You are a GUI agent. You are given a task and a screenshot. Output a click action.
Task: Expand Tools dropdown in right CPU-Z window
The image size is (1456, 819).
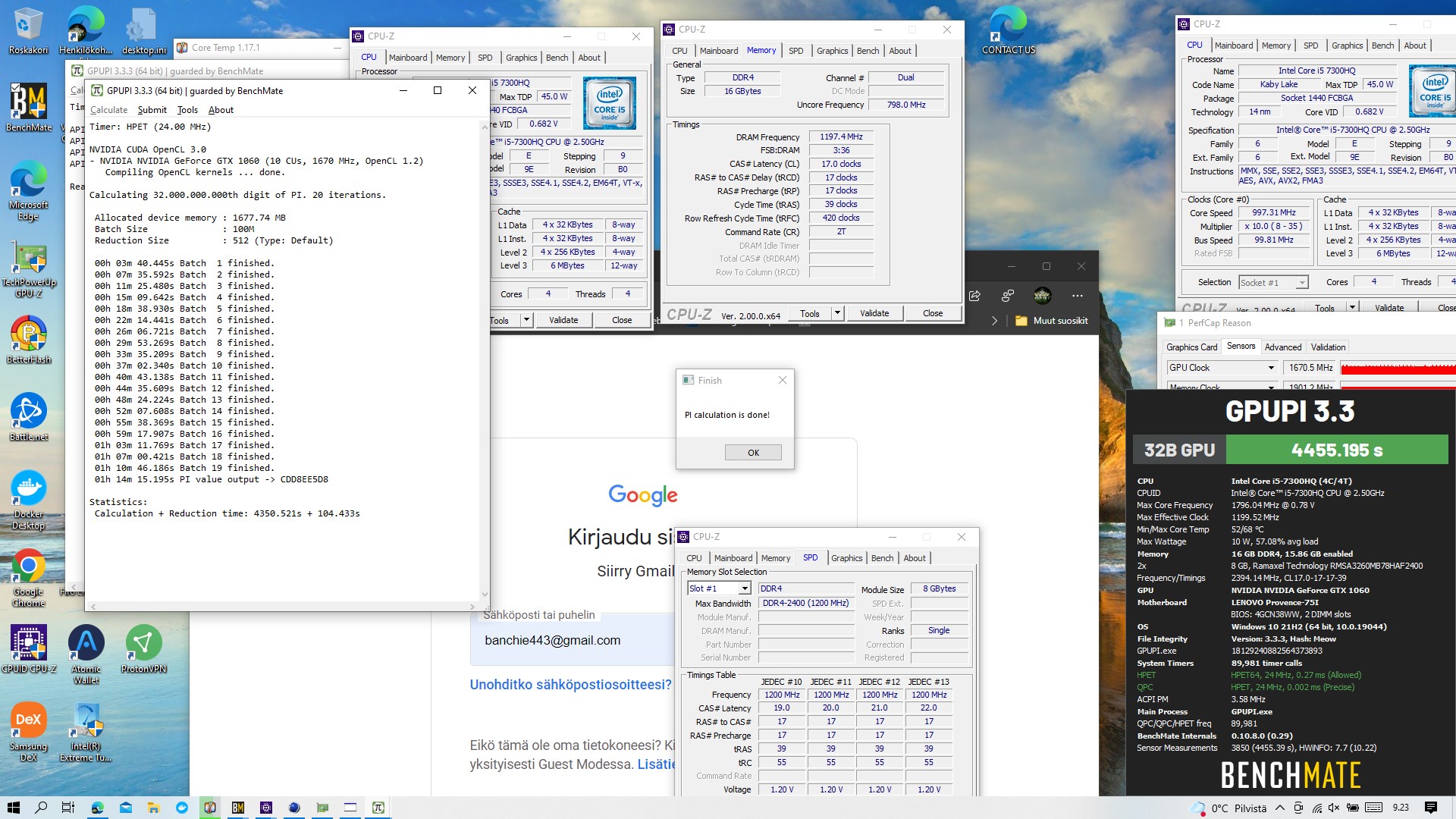1352,307
